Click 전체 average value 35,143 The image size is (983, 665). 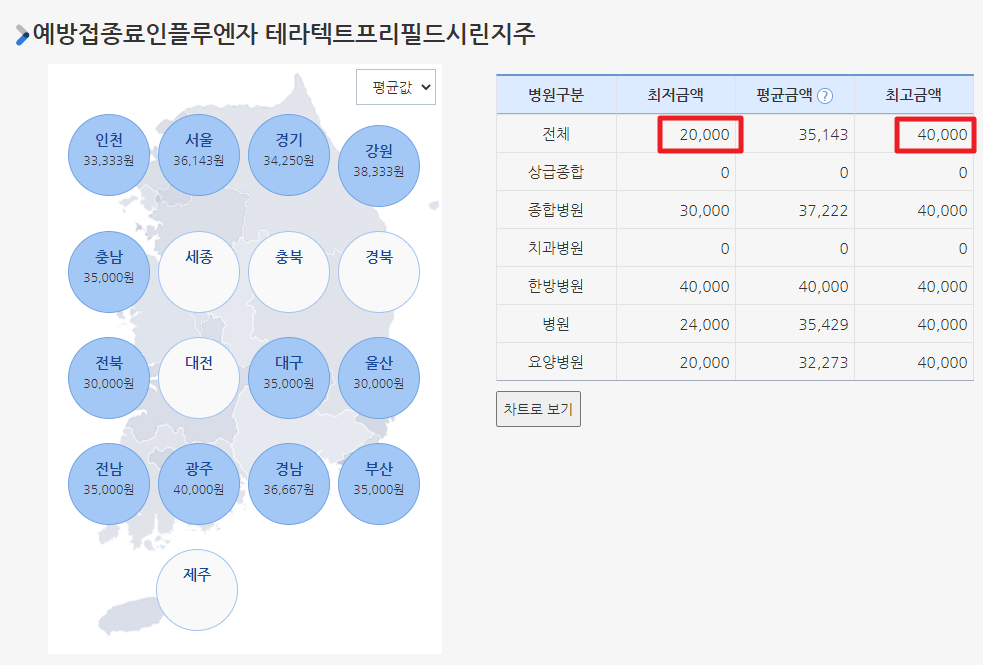point(823,135)
